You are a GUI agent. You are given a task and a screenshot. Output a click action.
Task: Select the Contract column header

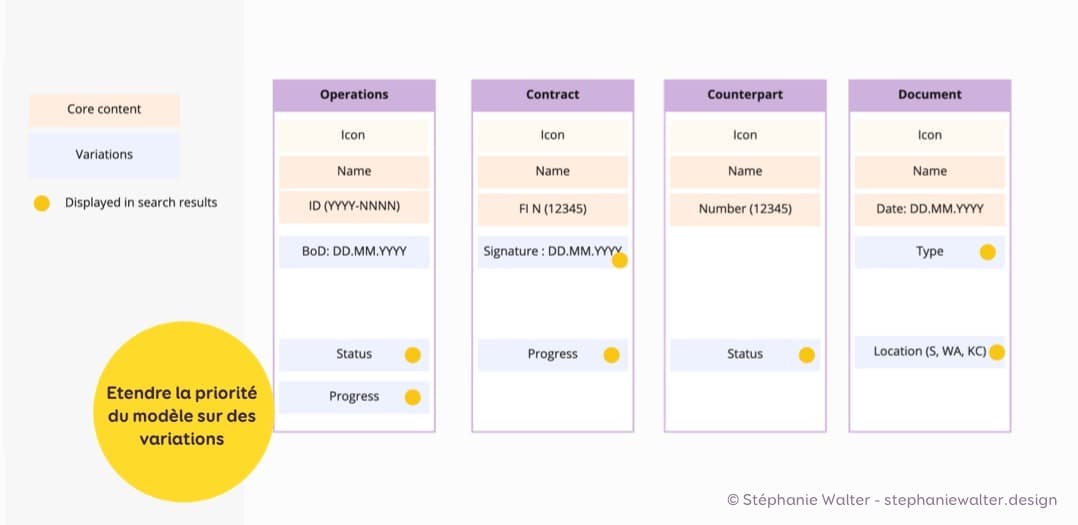[x=552, y=95]
